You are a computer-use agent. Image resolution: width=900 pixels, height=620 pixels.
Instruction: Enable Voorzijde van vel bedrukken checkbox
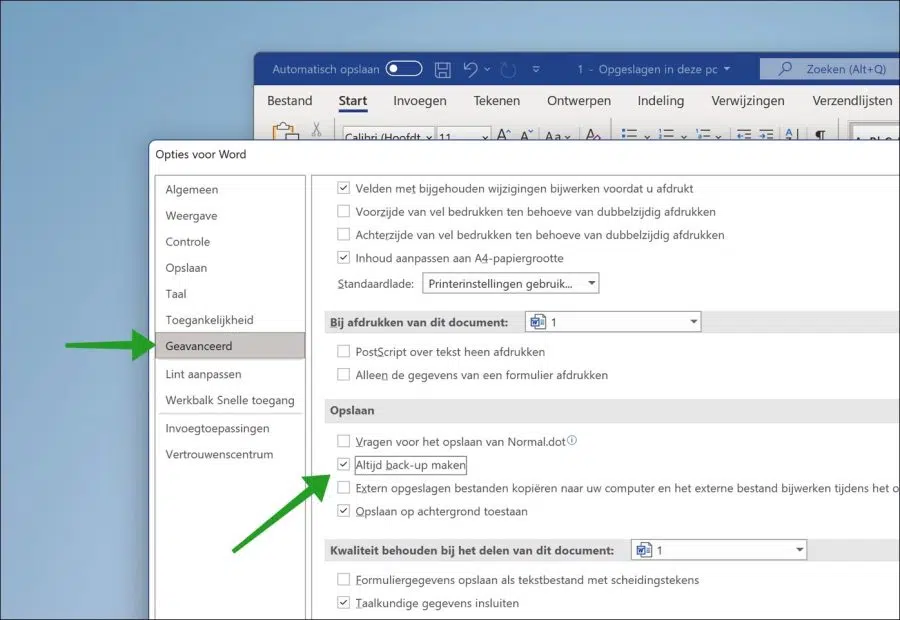coord(343,211)
